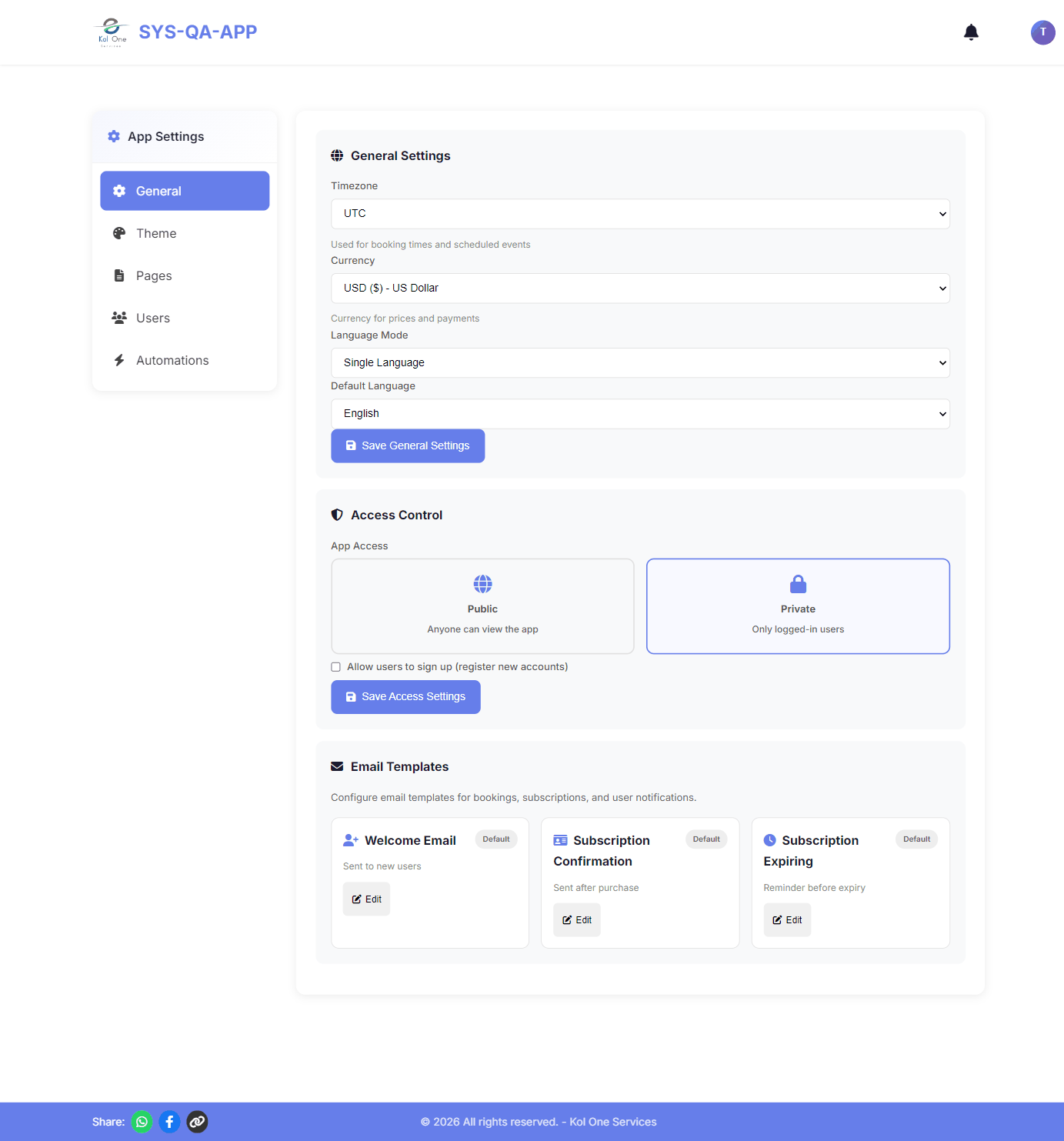Select Public app access option
Viewport: 1064px width, 1141px height.
482,606
